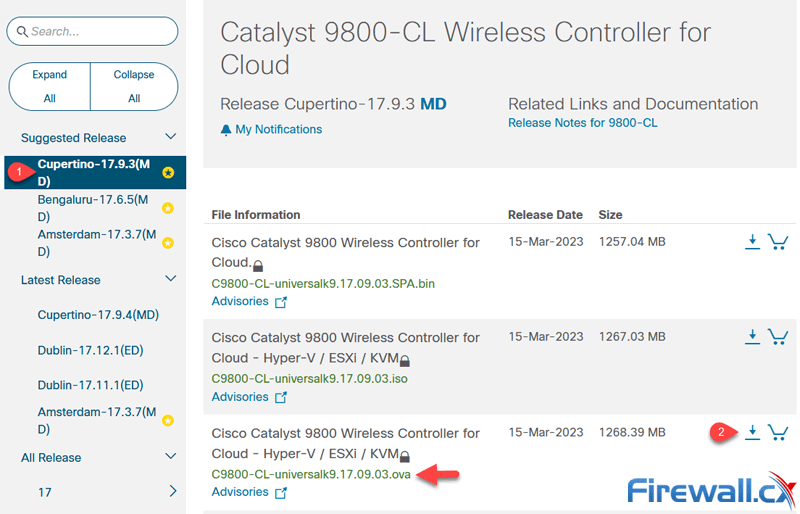Viewport: 800px width, 514px height.
Task: Download the .iso image file
Action: pyautogui.click(x=752, y=337)
